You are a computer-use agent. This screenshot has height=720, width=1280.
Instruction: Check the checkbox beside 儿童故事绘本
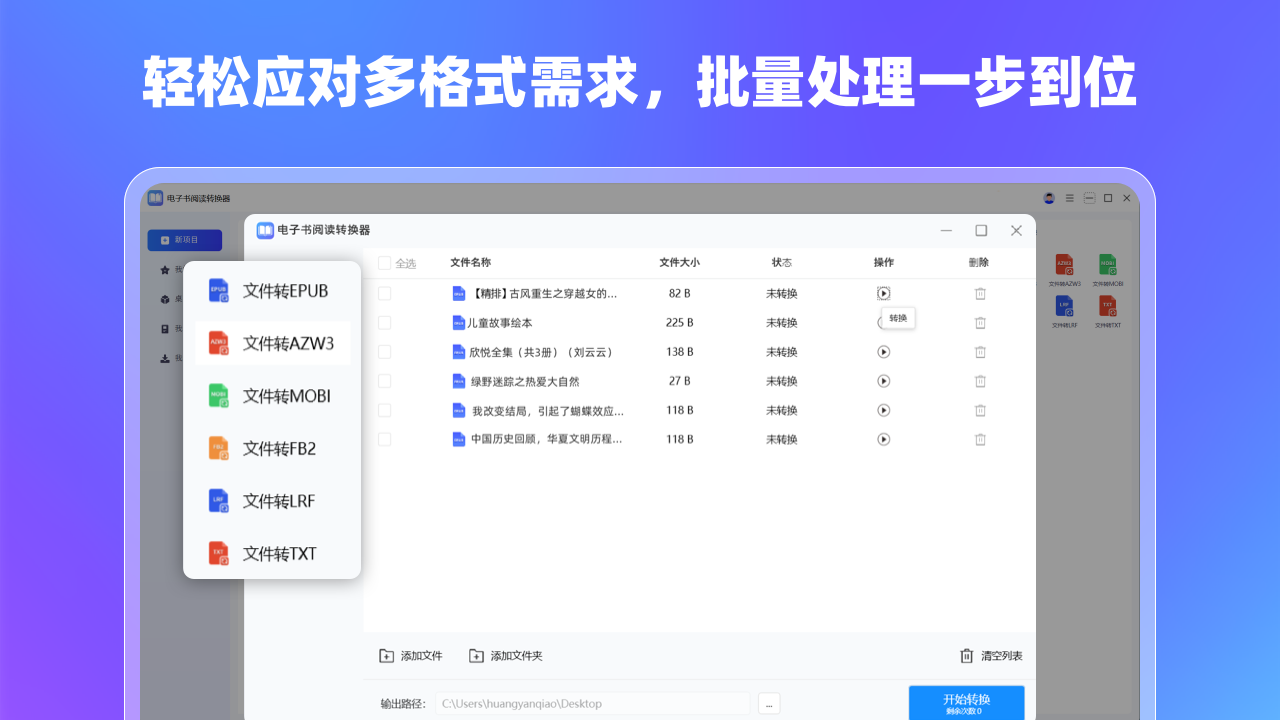point(384,322)
